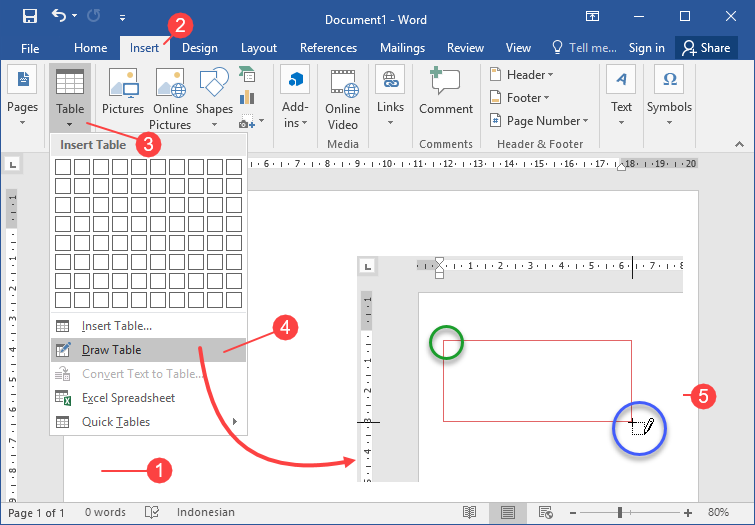Click the right indent marker on ruler
Viewport: 755px width, 525px height.
pos(622,167)
